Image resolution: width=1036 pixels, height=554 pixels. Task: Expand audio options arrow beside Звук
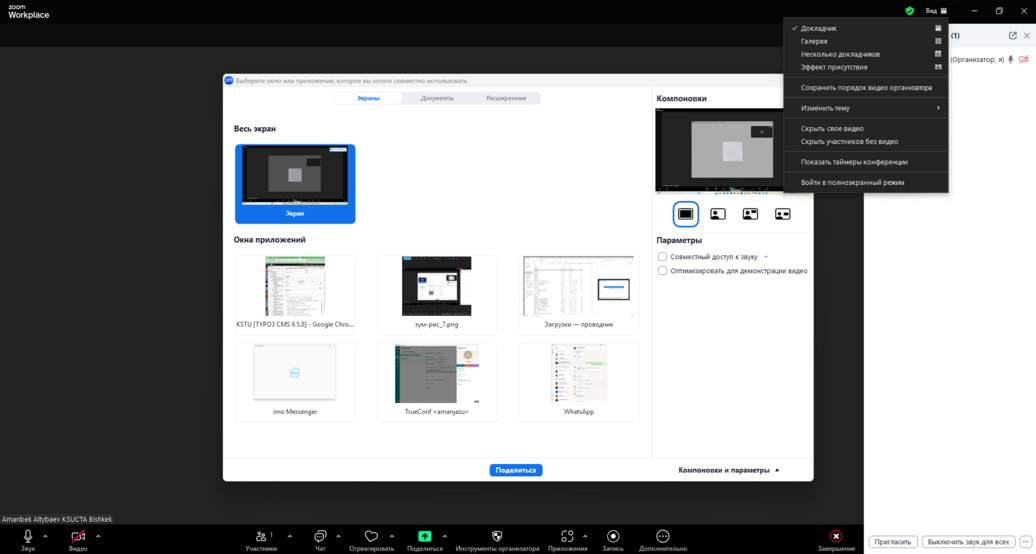click(x=45, y=537)
